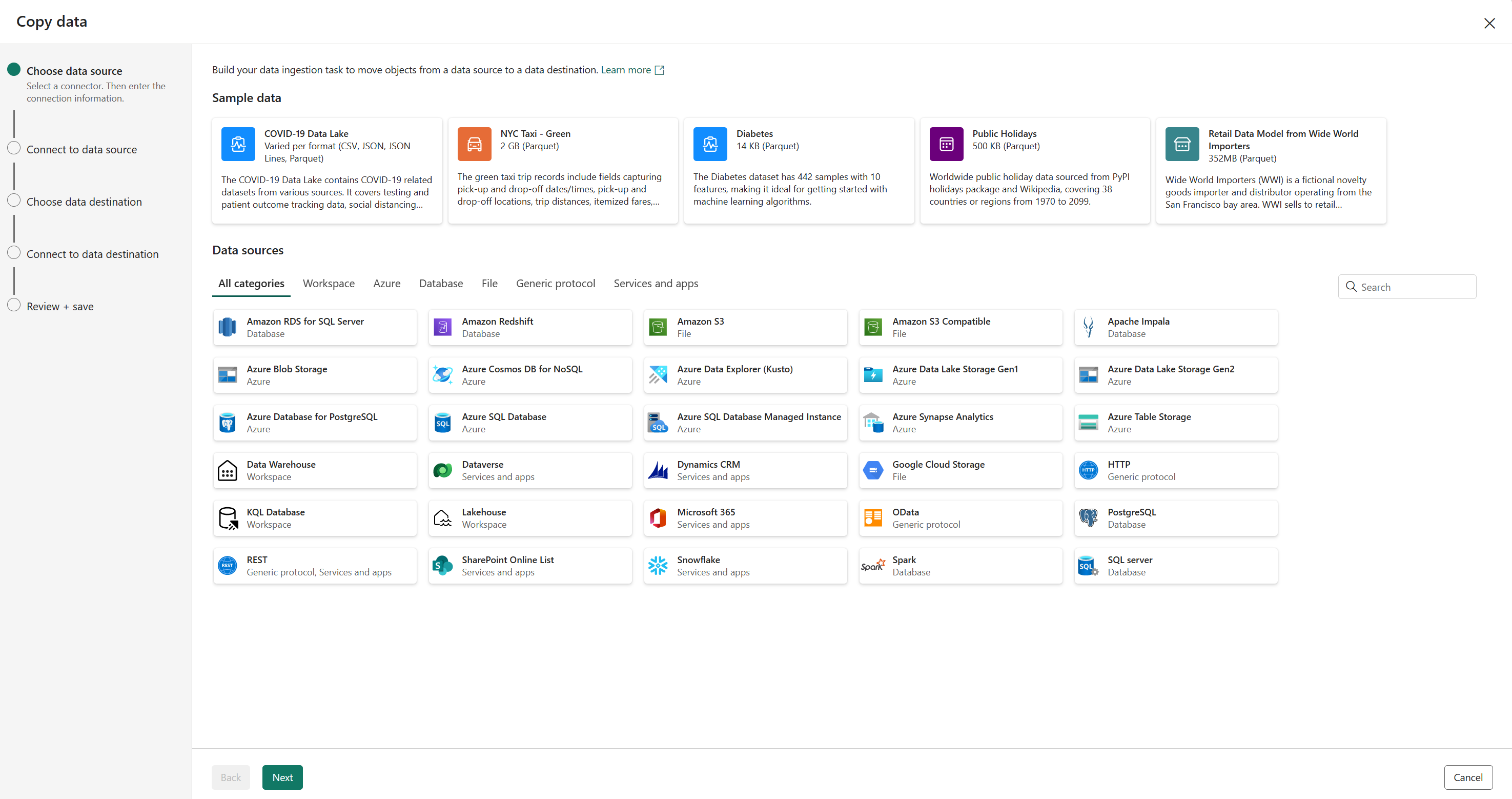Select the Review + save step
This screenshot has width=1512, height=799.
60,305
